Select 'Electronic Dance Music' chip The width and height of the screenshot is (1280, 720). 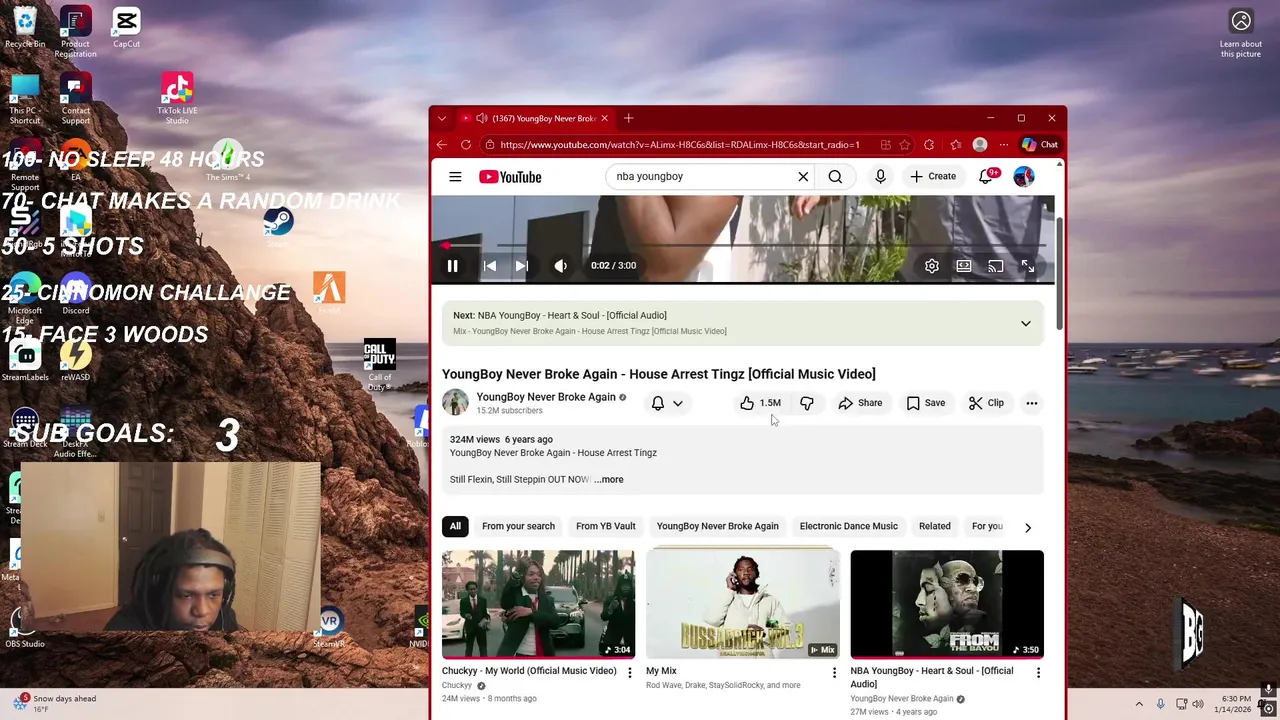[x=848, y=526]
